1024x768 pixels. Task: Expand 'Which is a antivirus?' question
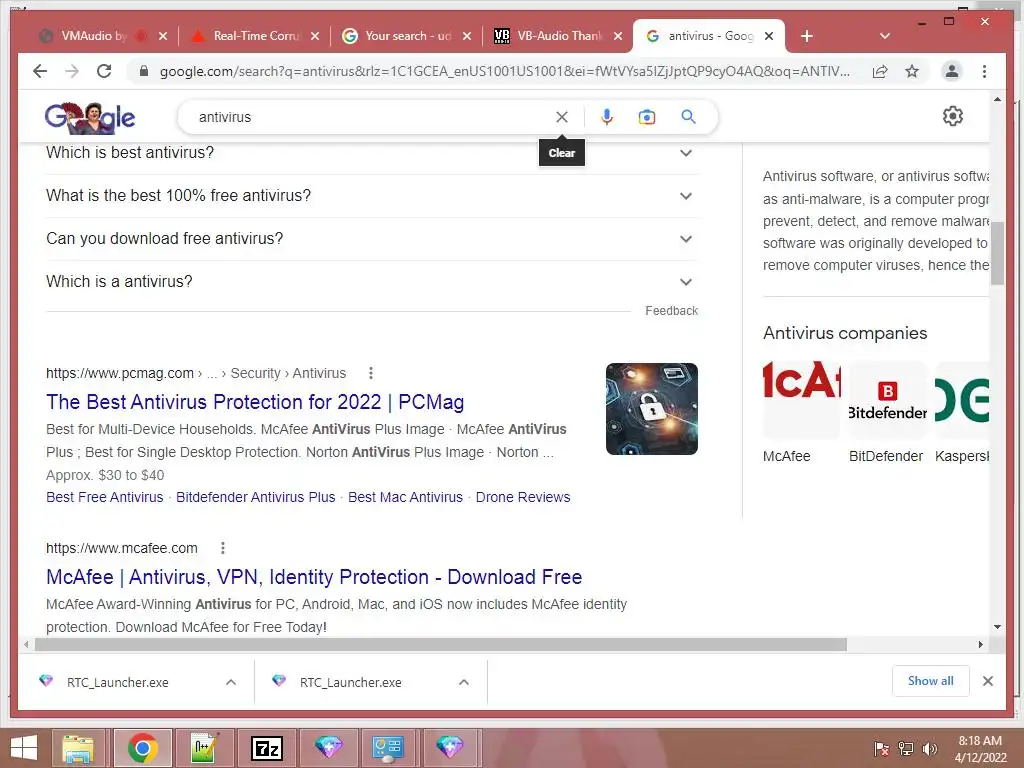[372, 282]
